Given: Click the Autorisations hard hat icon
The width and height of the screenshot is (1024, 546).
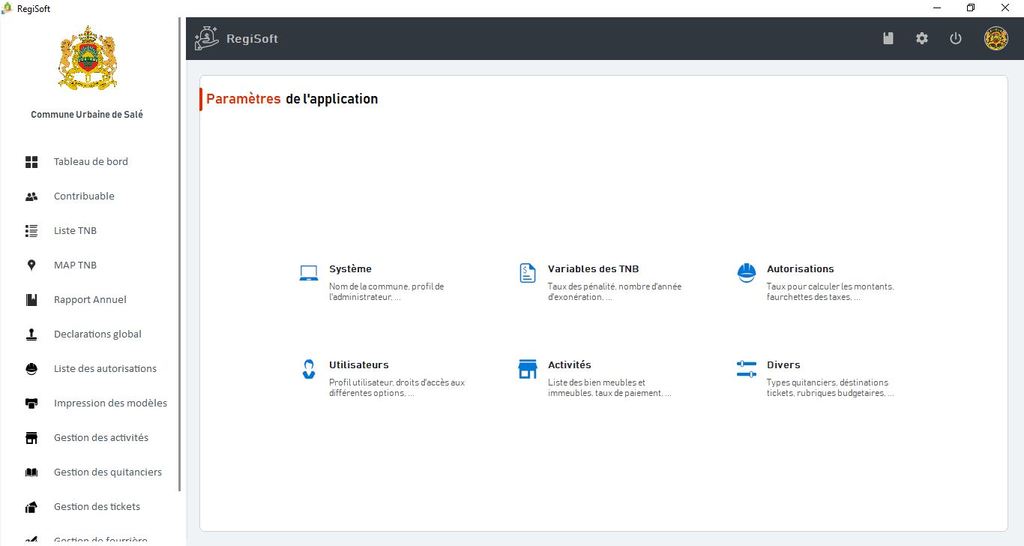Looking at the screenshot, I should pos(746,273).
